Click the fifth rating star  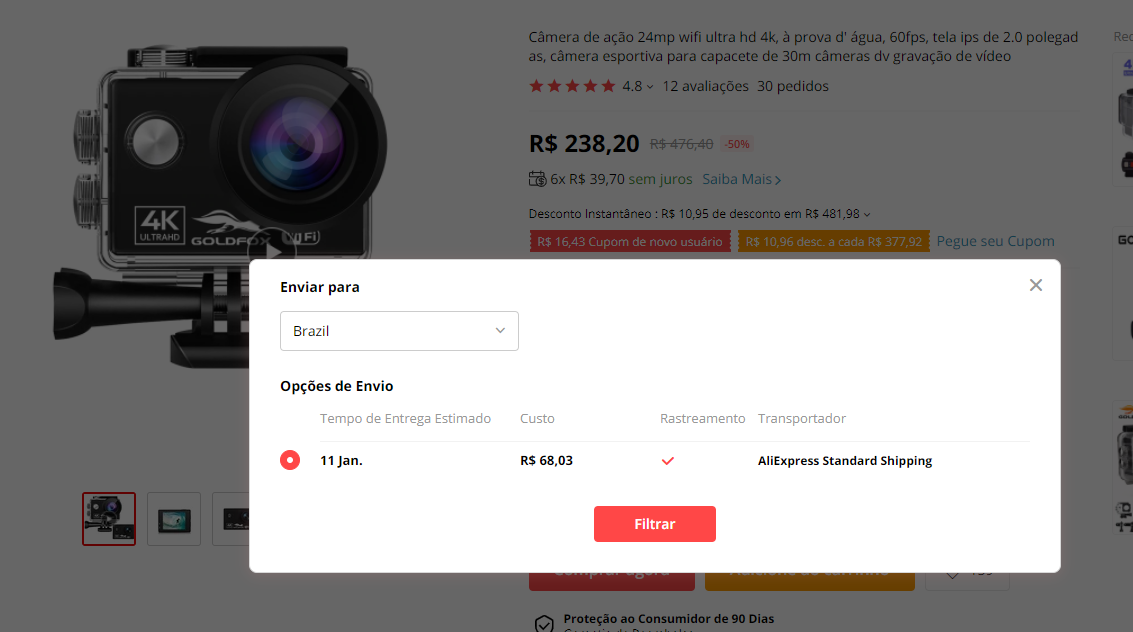pyautogui.click(x=608, y=86)
